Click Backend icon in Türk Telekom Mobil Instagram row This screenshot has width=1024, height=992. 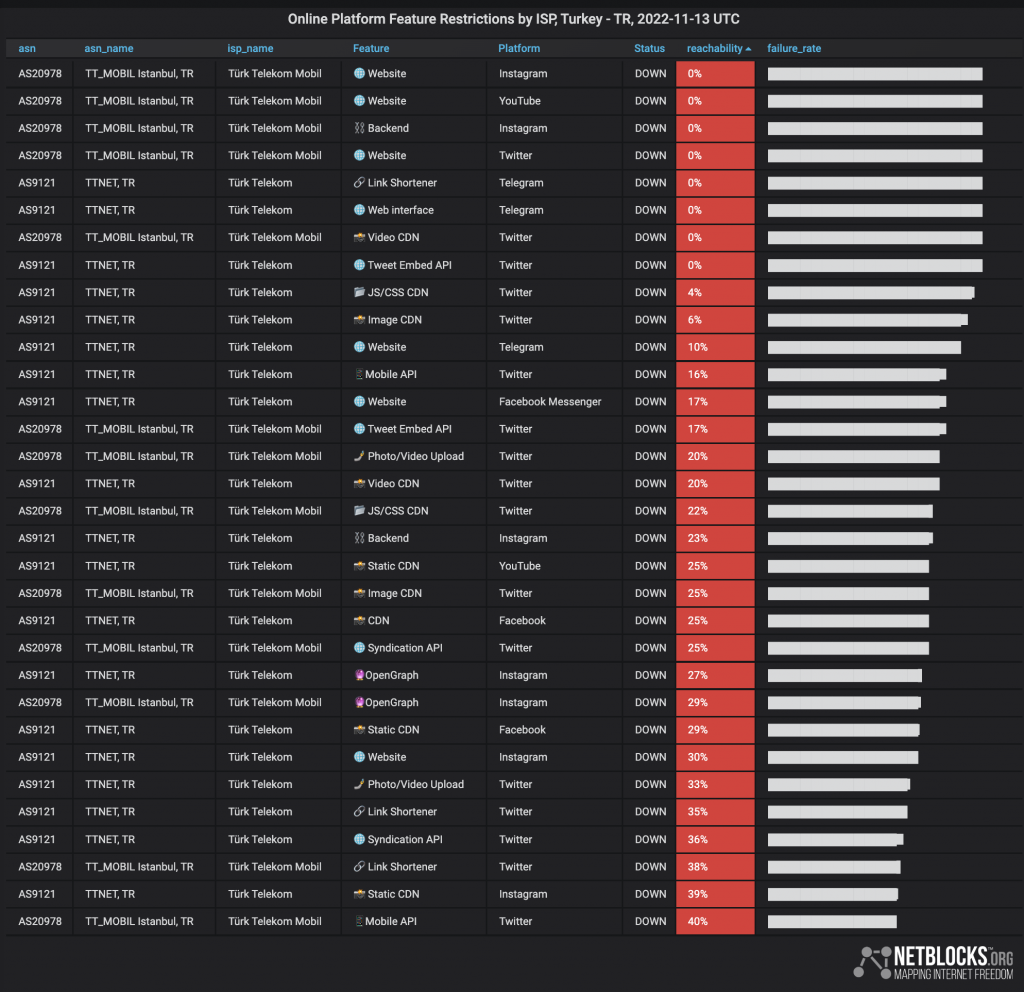pos(359,128)
